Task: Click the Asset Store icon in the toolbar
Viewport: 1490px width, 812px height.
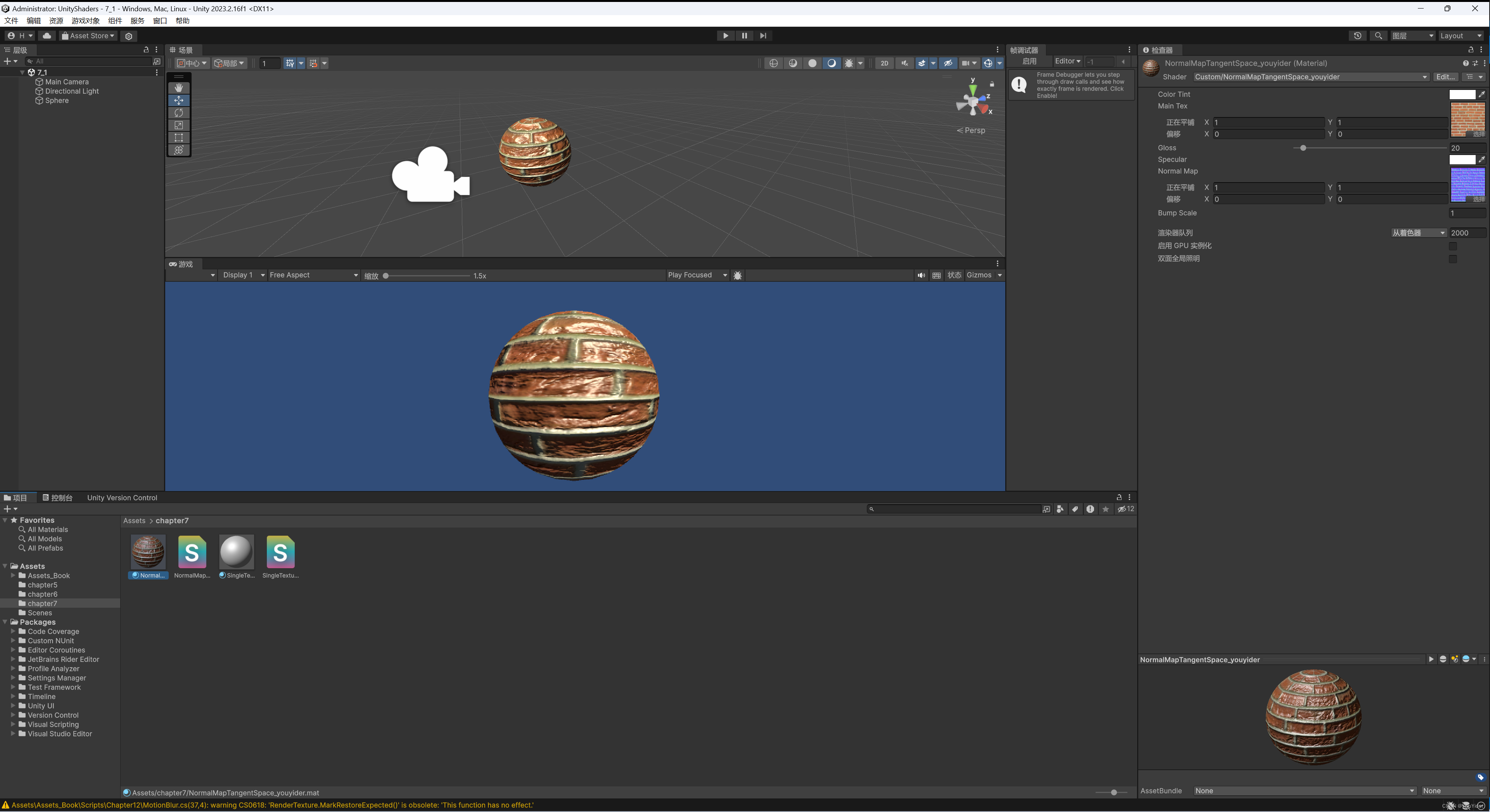Action: click(x=66, y=35)
